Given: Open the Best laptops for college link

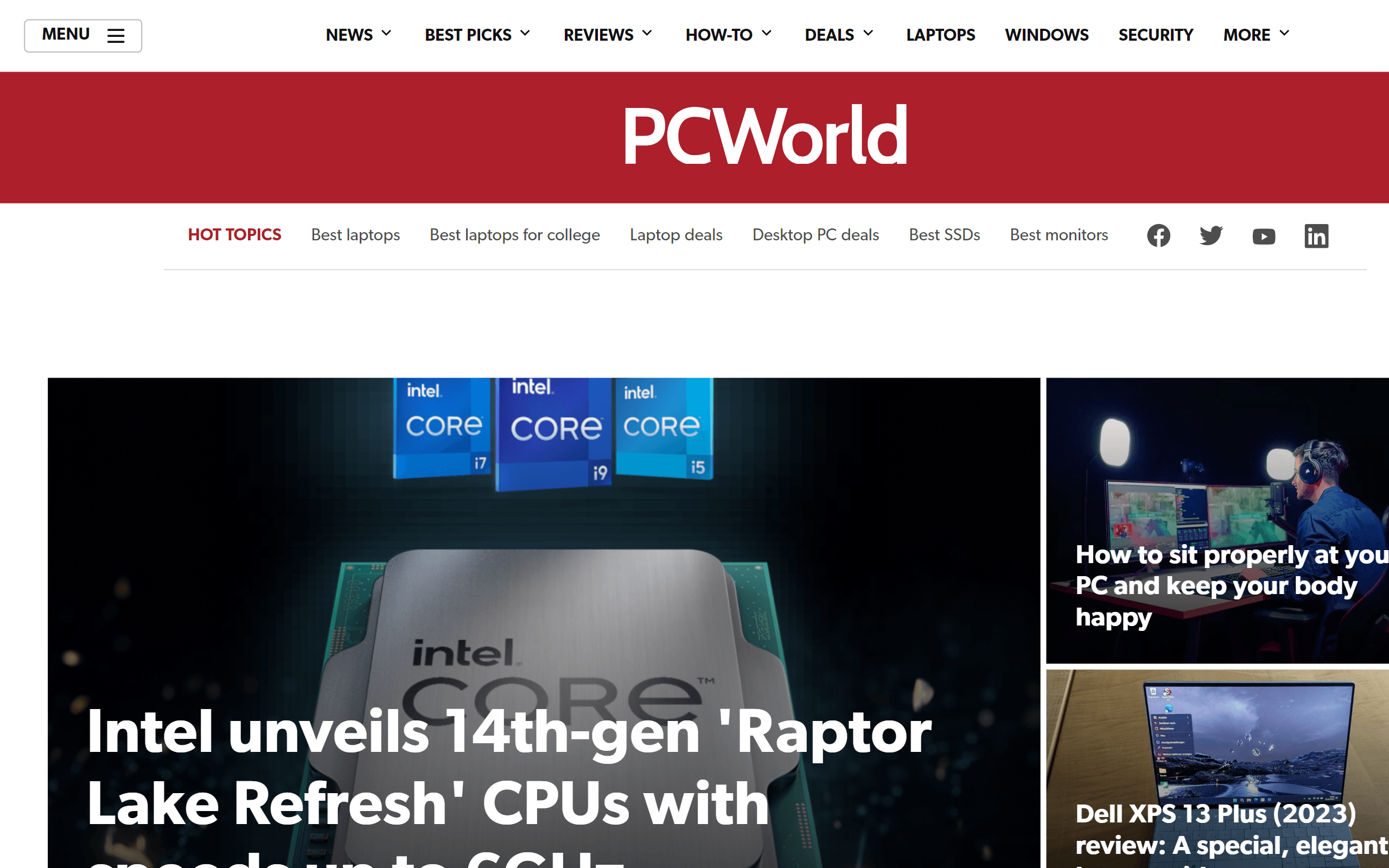Looking at the screenshot, I should 514,235.
